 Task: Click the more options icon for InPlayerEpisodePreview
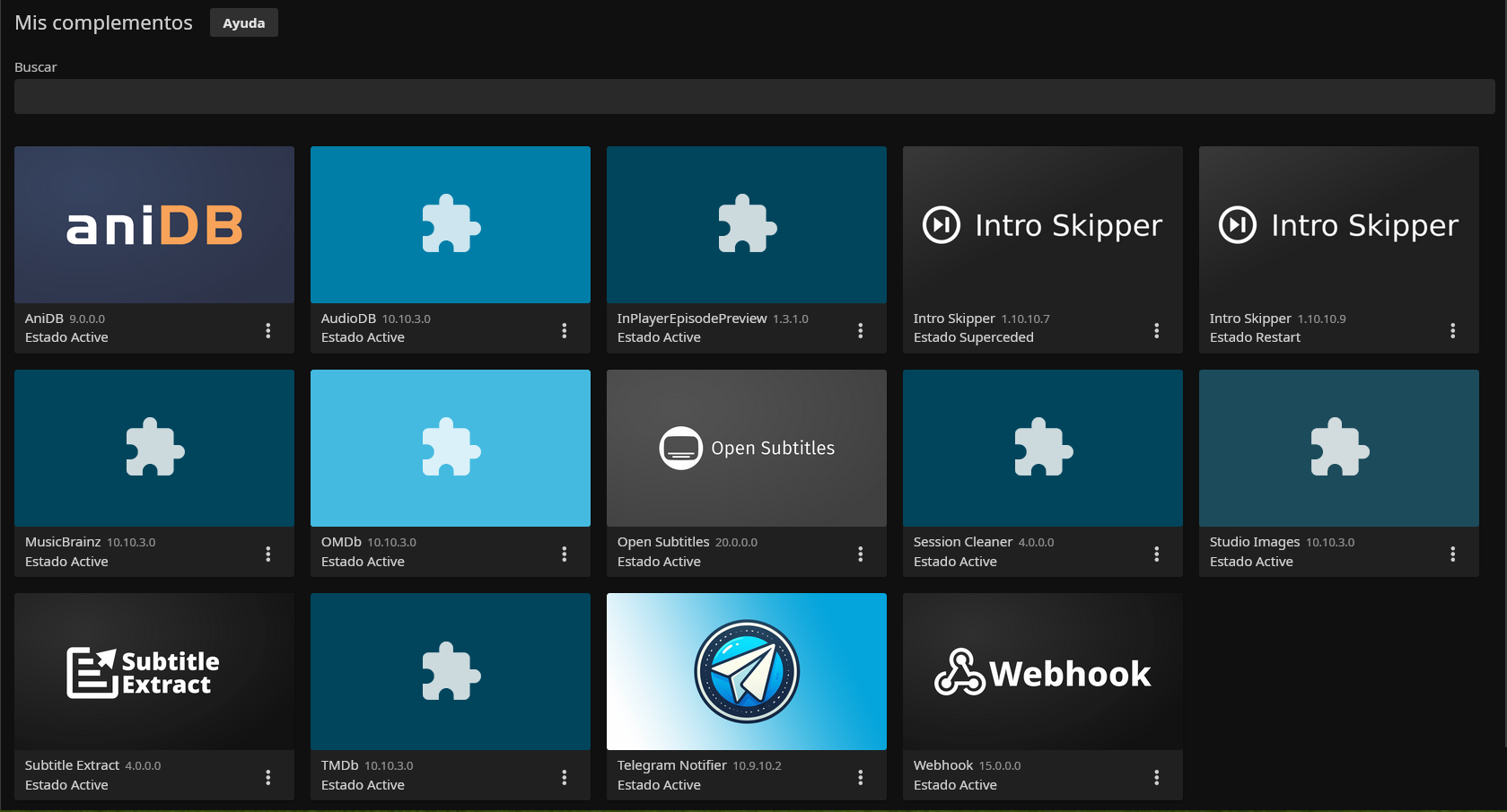click(x=860, y=330)
